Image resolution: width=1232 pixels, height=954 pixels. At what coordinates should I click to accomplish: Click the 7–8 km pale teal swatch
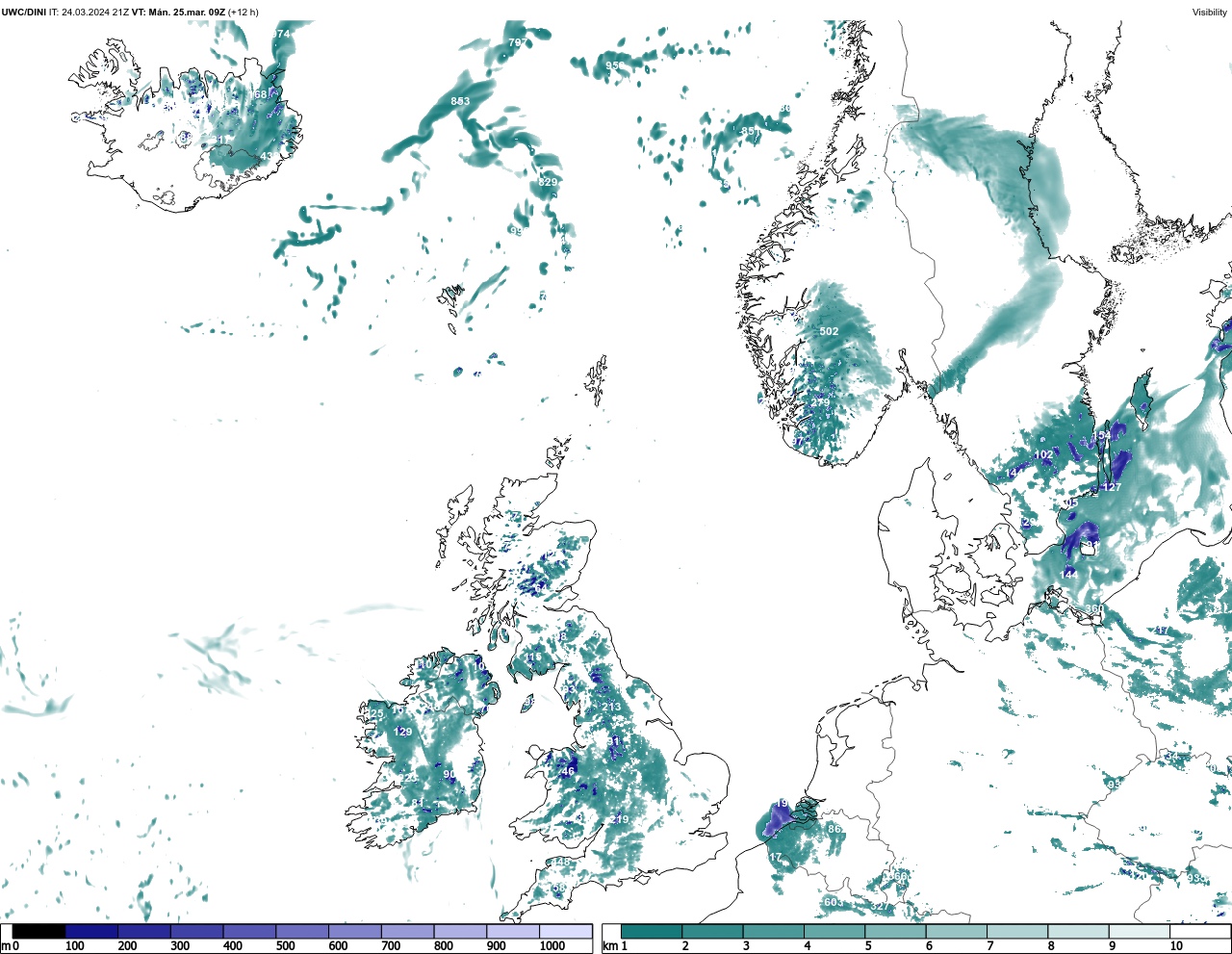(x=1017, y=931)
